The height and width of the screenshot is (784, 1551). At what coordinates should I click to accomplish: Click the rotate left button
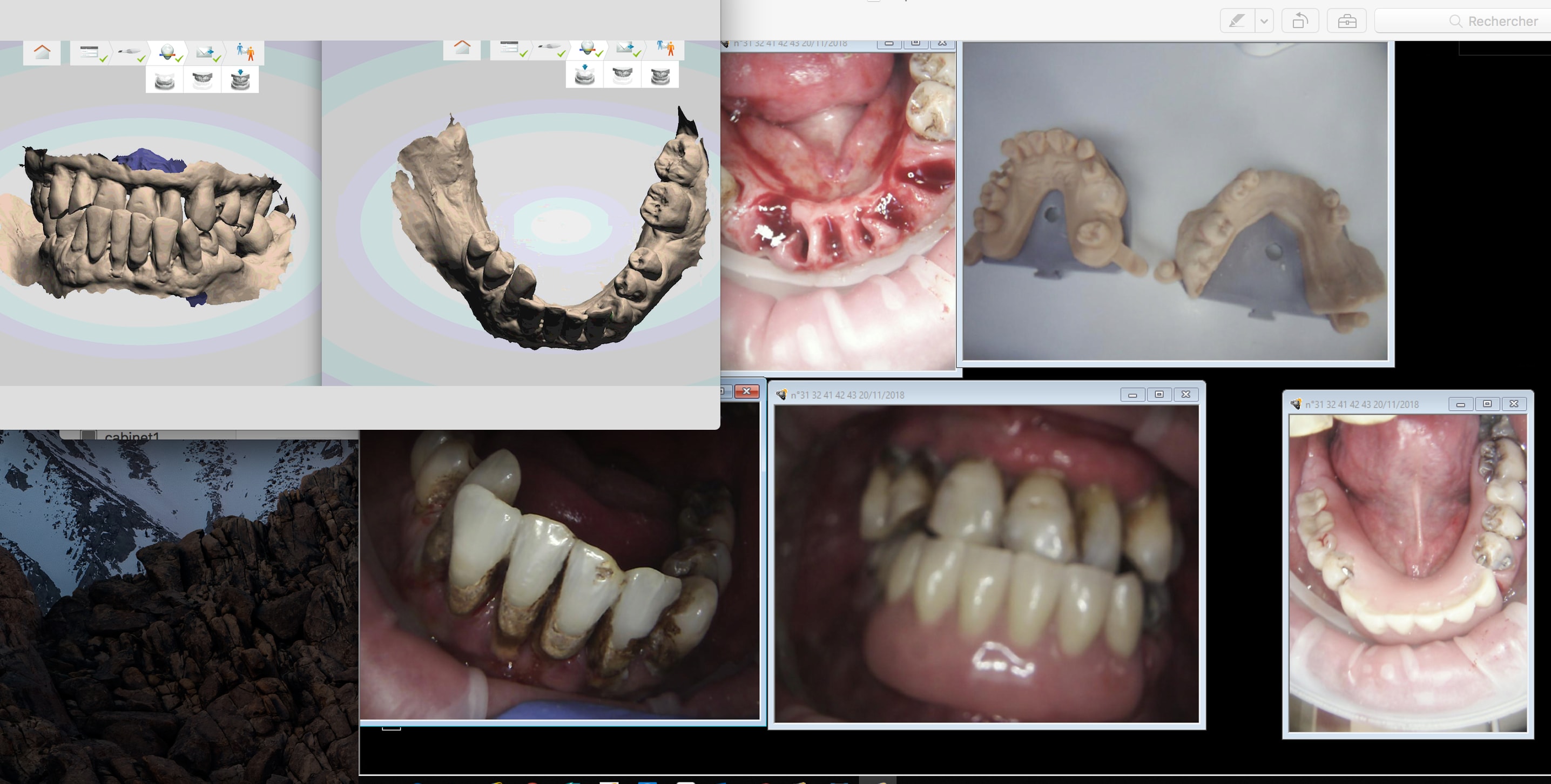tap(1300, 21)
